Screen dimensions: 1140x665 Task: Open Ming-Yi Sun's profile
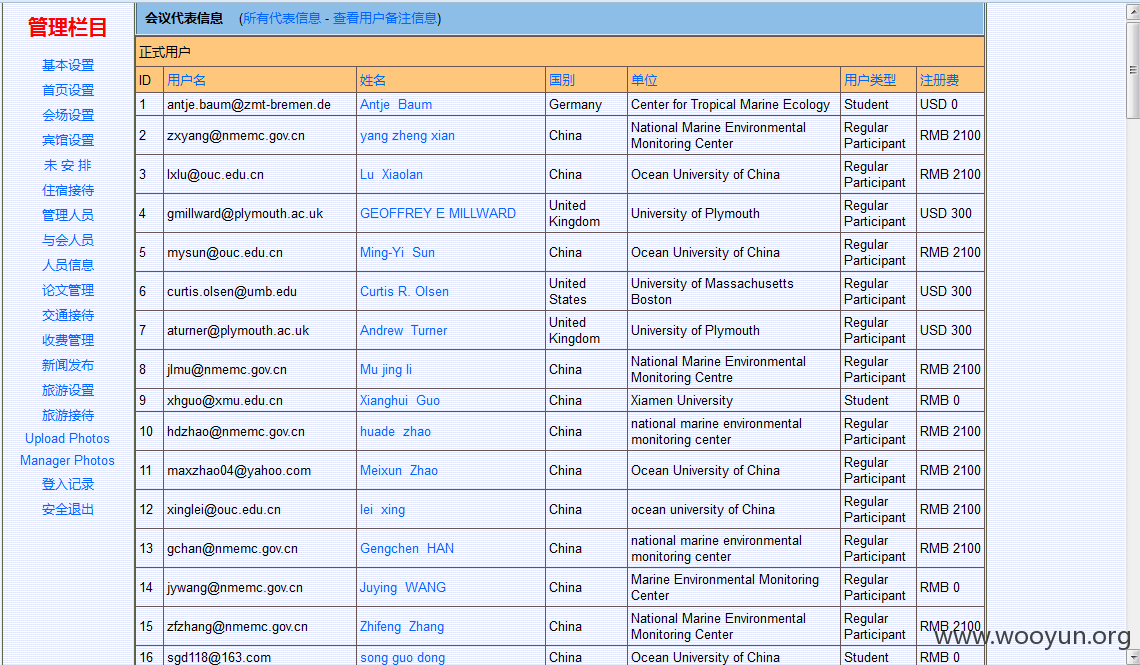398,253
